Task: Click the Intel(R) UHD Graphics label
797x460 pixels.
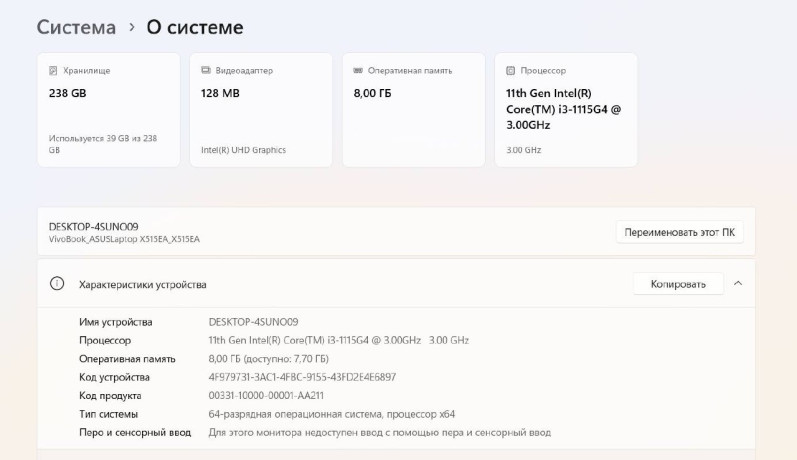Action: click(x=243, y=150)
